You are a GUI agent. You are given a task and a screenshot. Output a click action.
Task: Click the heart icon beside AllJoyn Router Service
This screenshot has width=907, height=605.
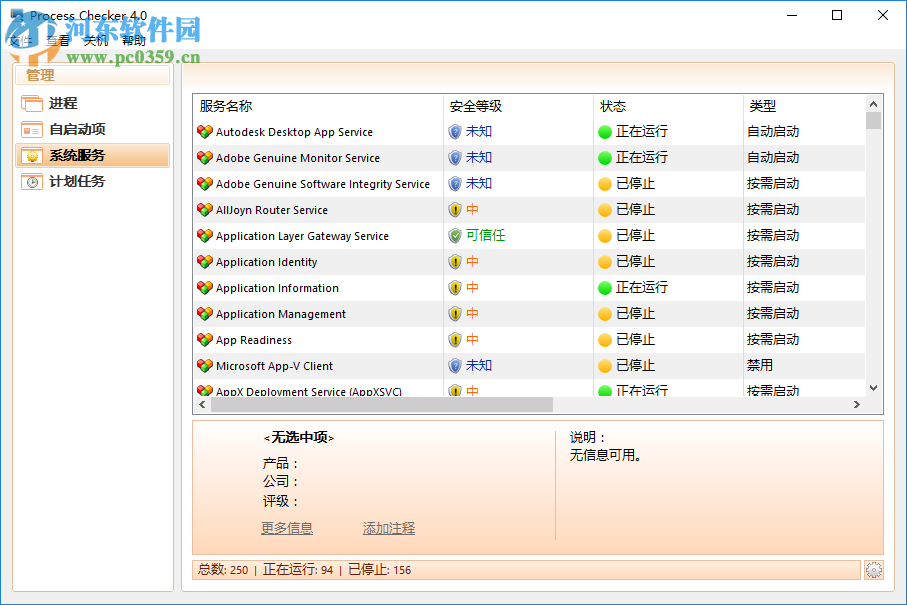[x=203, y=209]
